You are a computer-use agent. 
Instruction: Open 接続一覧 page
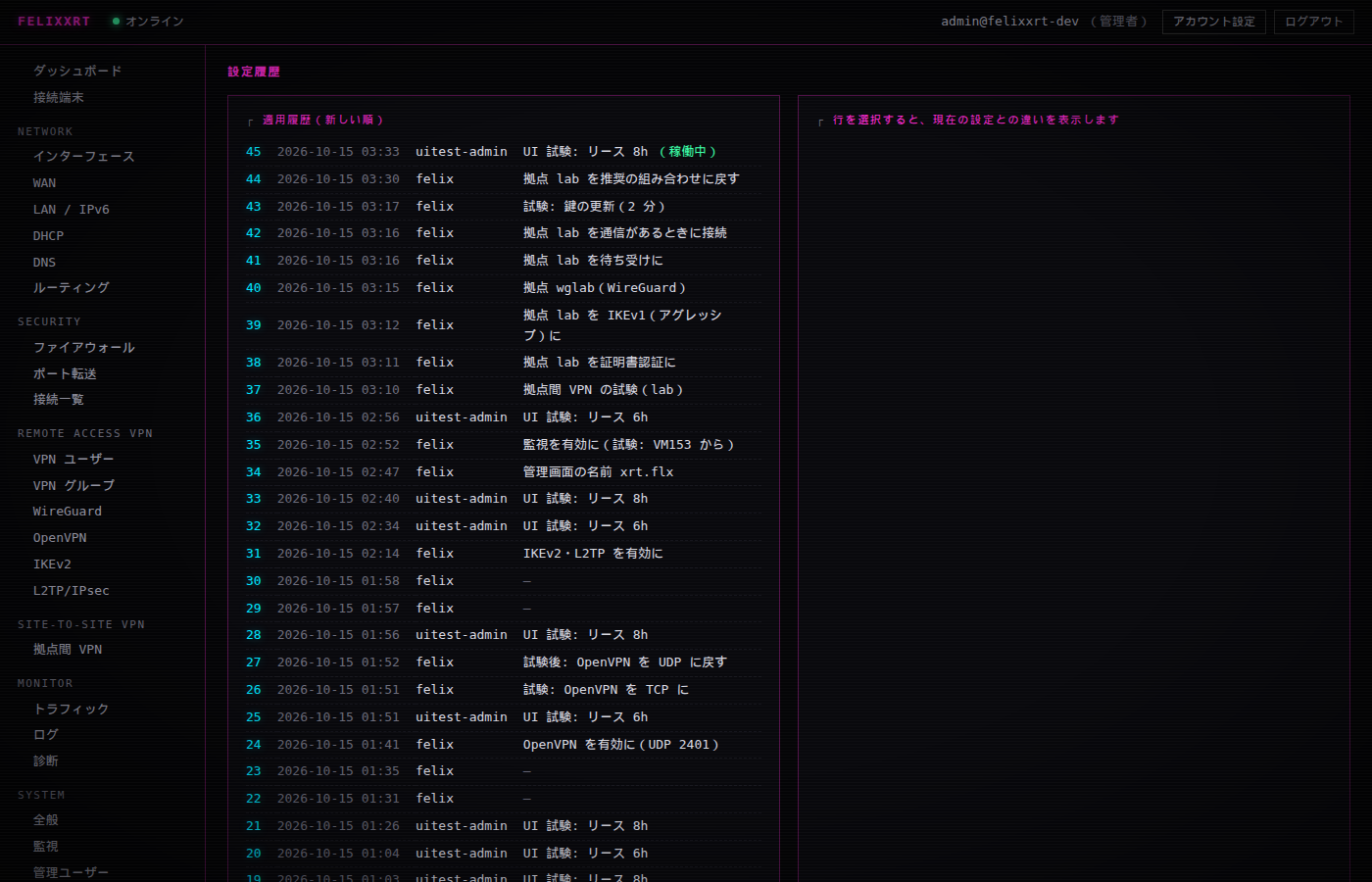pos(59,400)
